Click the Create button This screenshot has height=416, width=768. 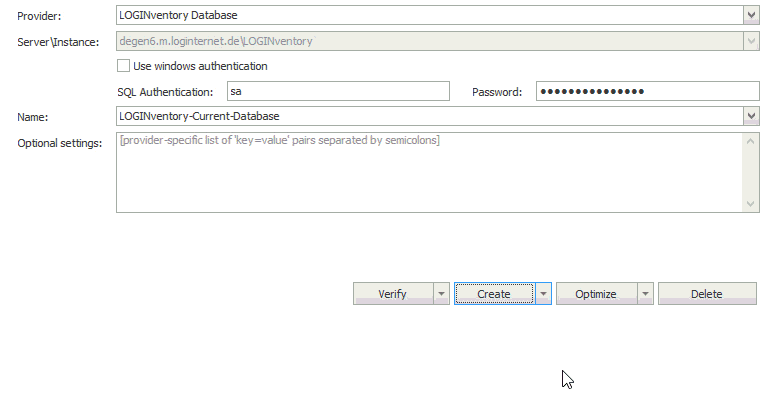494,294
